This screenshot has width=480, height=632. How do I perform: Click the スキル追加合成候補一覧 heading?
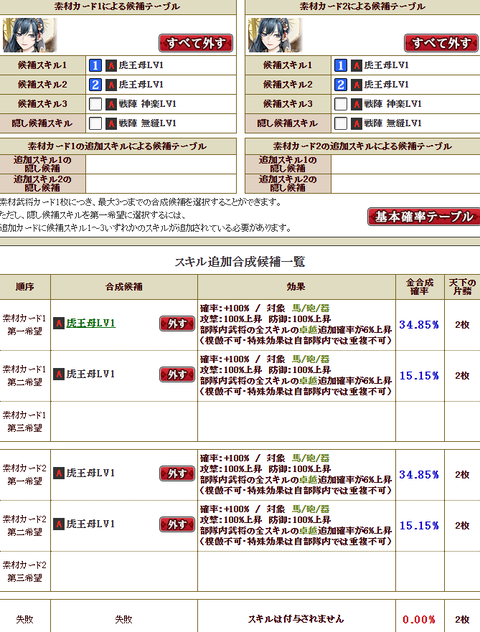point(240,262)
